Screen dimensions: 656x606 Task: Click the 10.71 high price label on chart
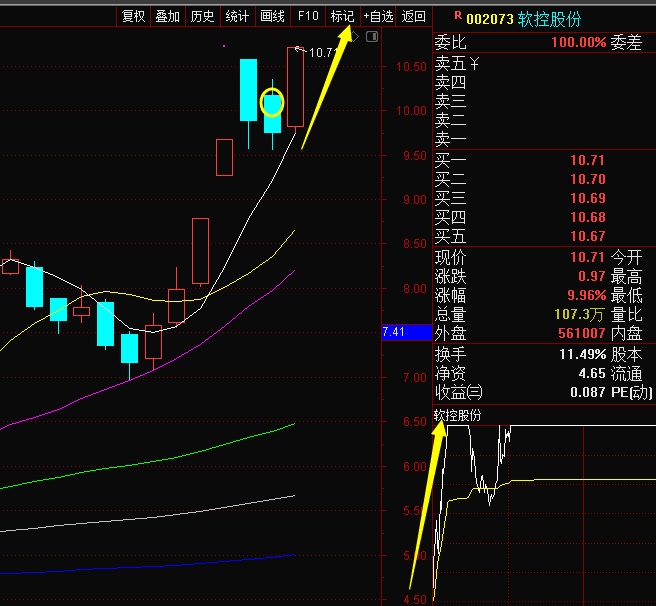[x=323, y=53]
